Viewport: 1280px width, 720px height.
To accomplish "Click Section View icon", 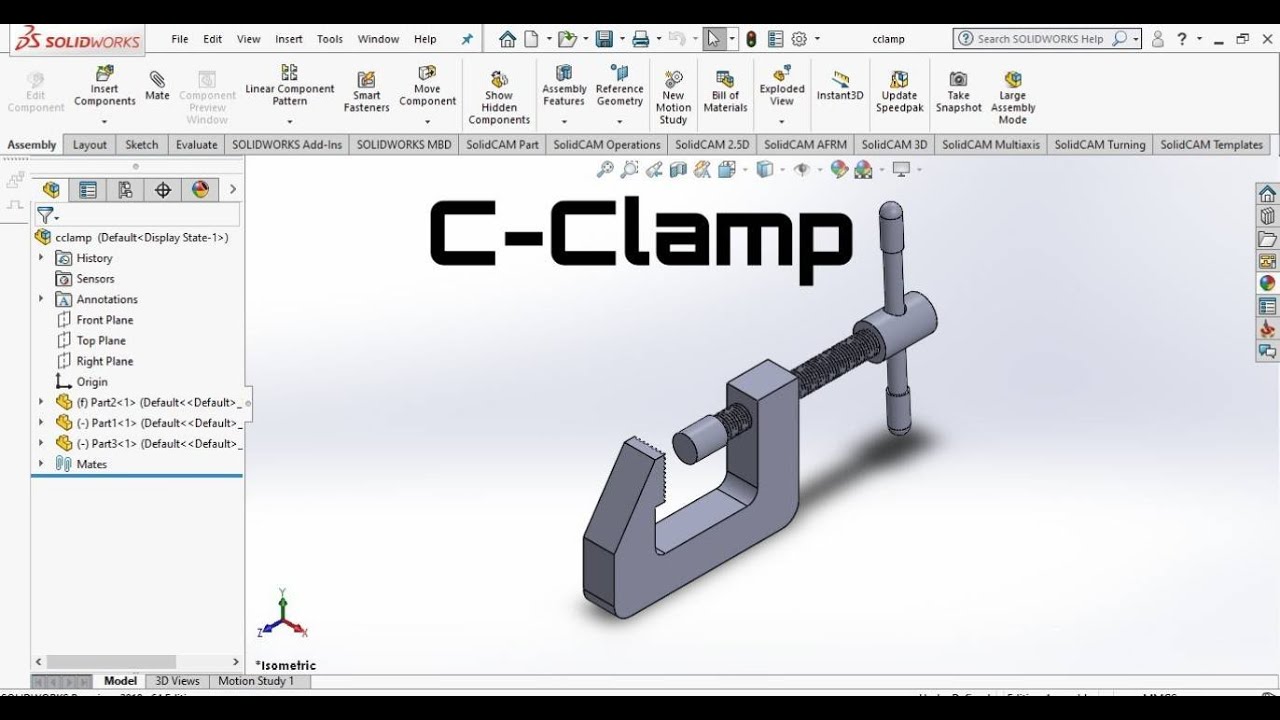I will [678, 170].
